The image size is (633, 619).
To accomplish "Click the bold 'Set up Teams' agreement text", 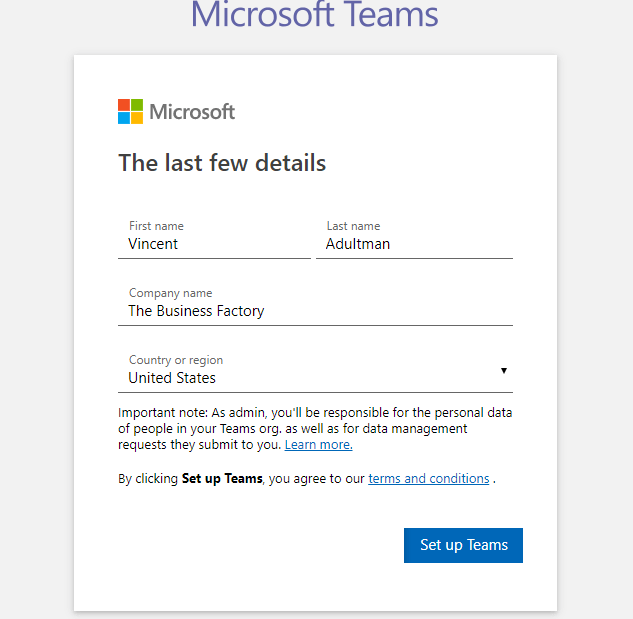I will click(x=222, y=478).
